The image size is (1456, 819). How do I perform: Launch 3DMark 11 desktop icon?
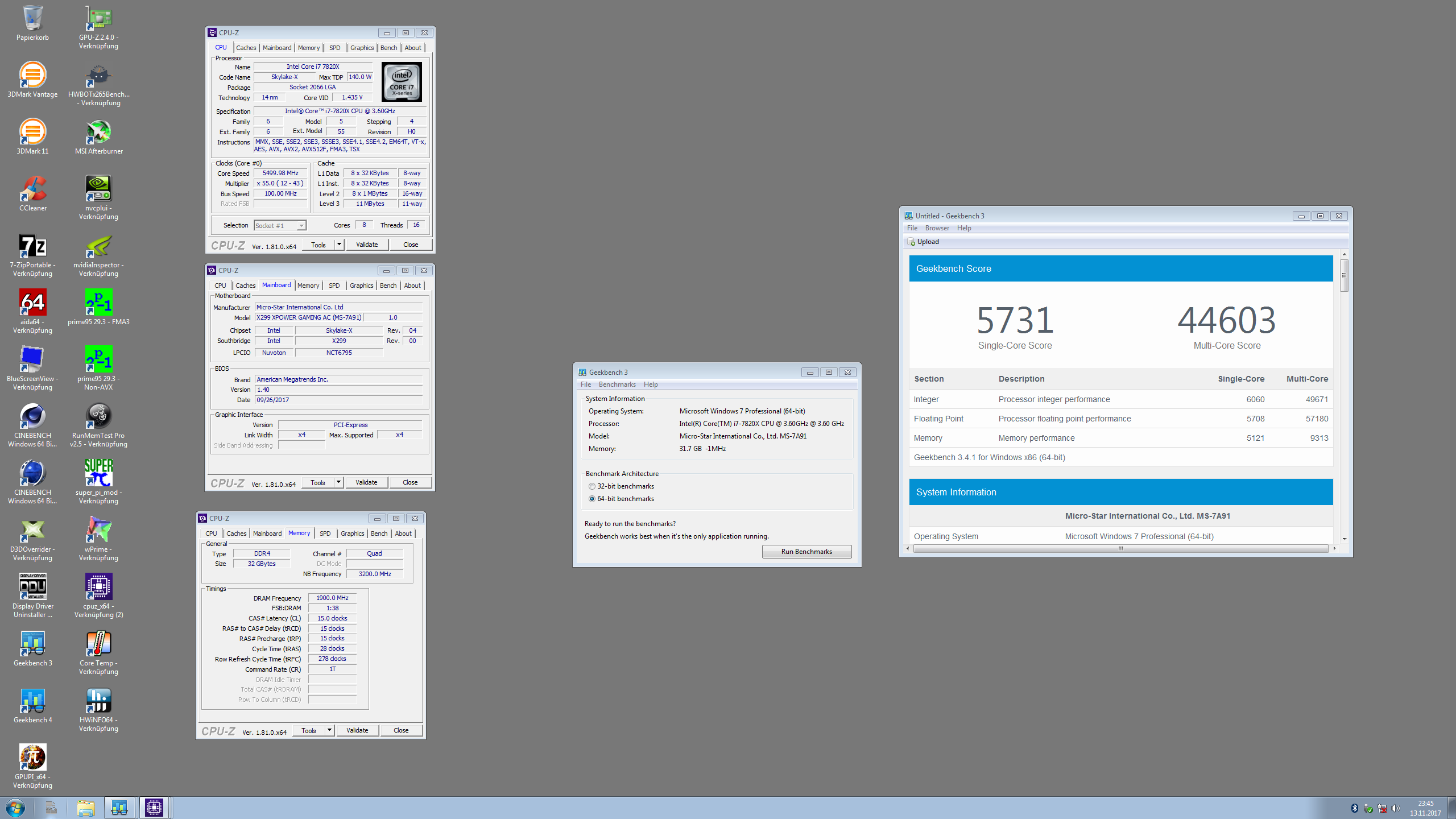[x=32, y=137]
